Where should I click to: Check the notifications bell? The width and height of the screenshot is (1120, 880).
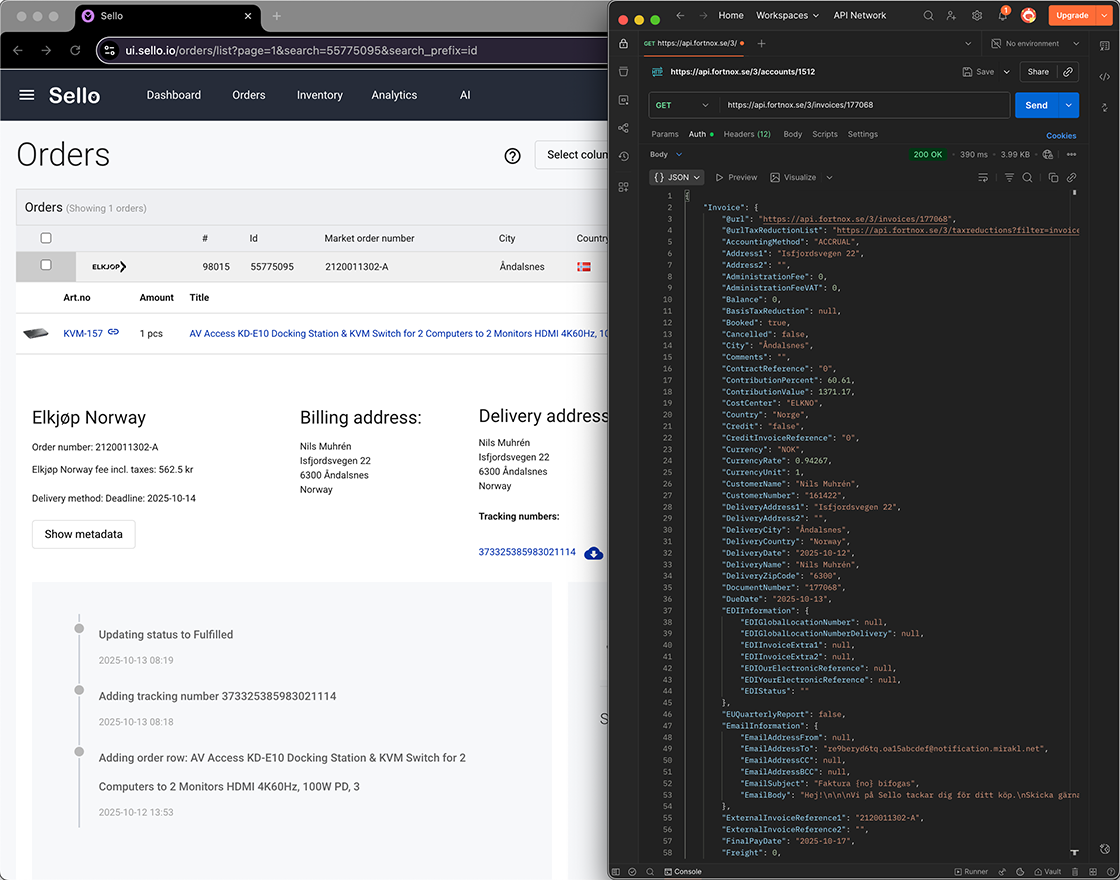[1000, 15]
